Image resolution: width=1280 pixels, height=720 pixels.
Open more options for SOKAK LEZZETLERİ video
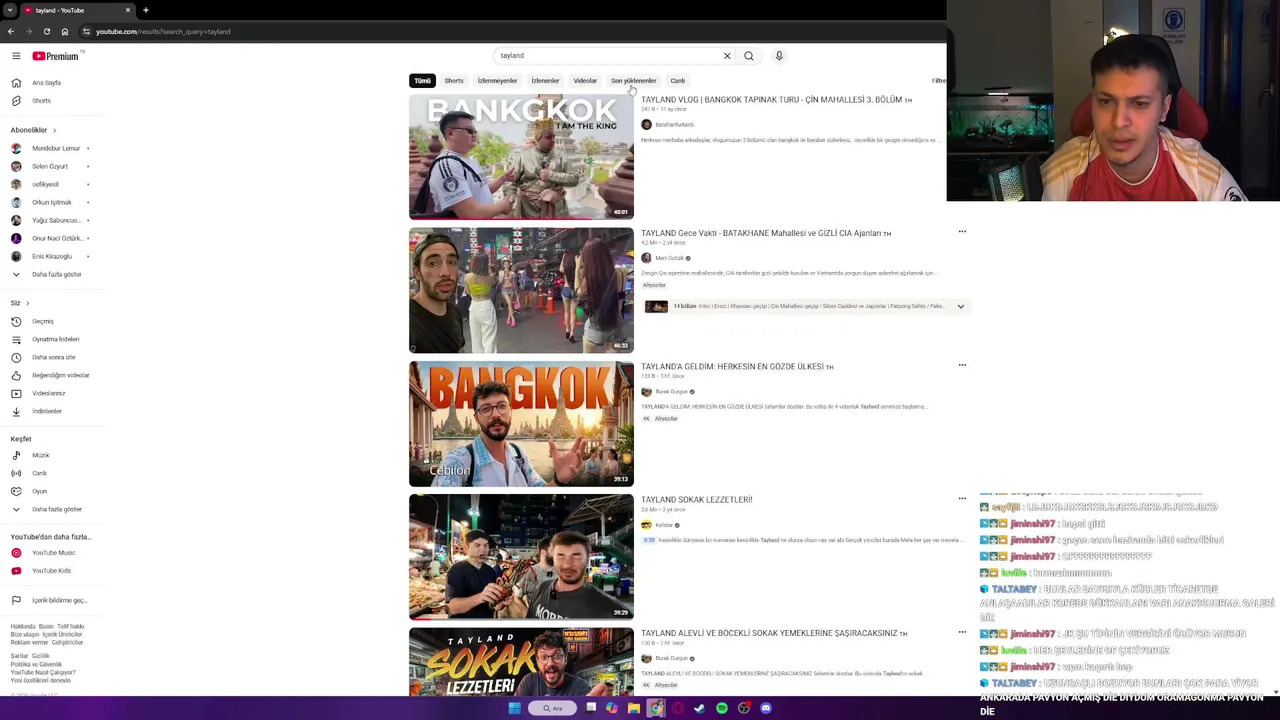[x=962, y=498]
